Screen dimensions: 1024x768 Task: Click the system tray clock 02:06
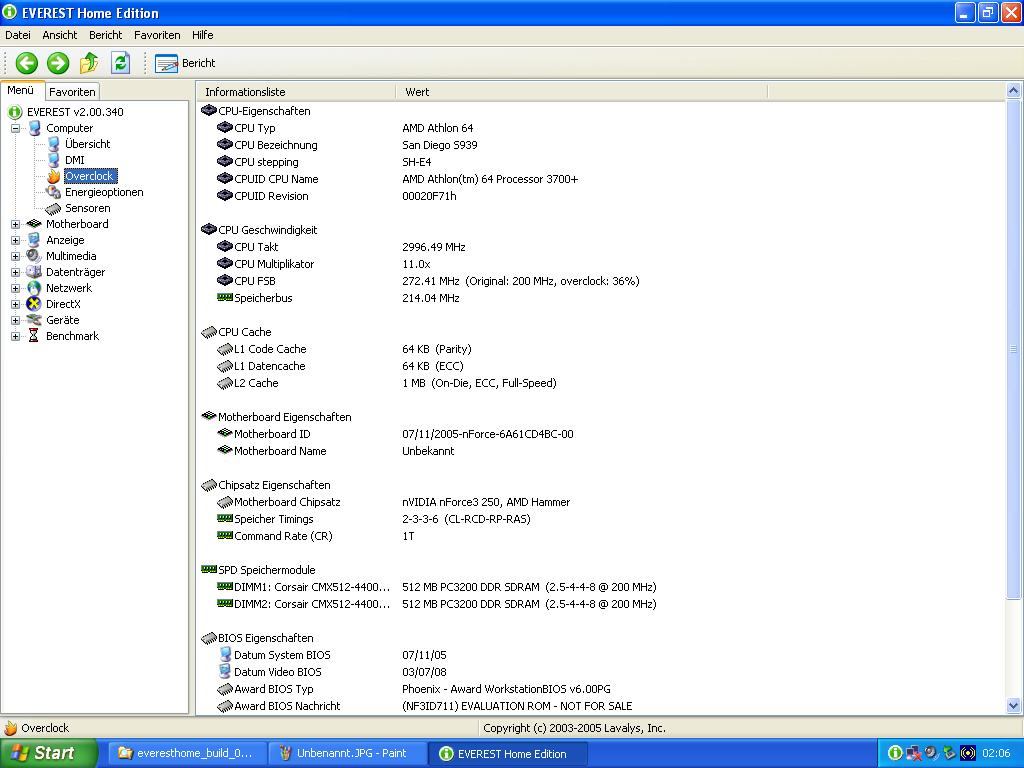[x=995, y=753]
